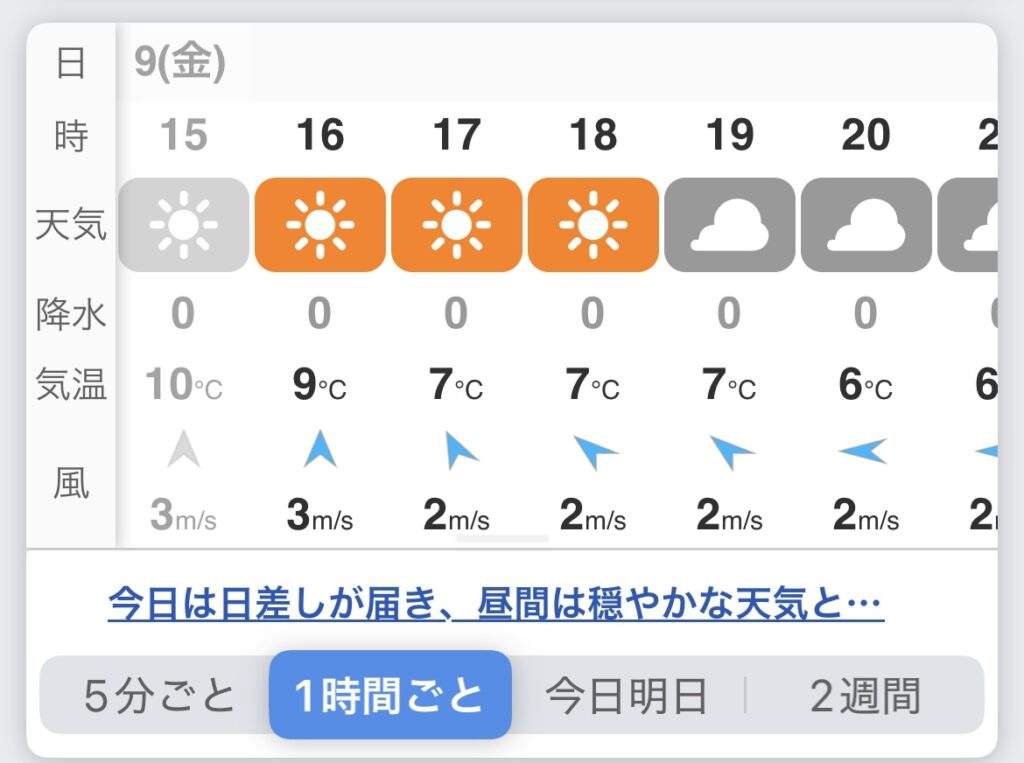This screenshot has height=763, width=1024.
Task: Click the cloudy weather icon at 20 o'clock
Action: click(866, 225)
